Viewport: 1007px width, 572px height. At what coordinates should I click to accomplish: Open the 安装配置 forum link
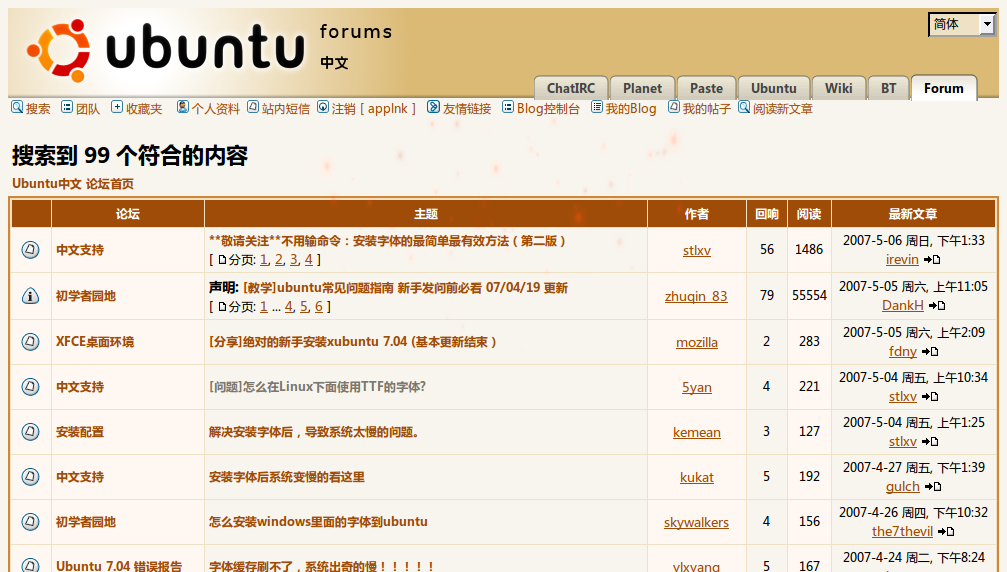(x=80, y=431)
